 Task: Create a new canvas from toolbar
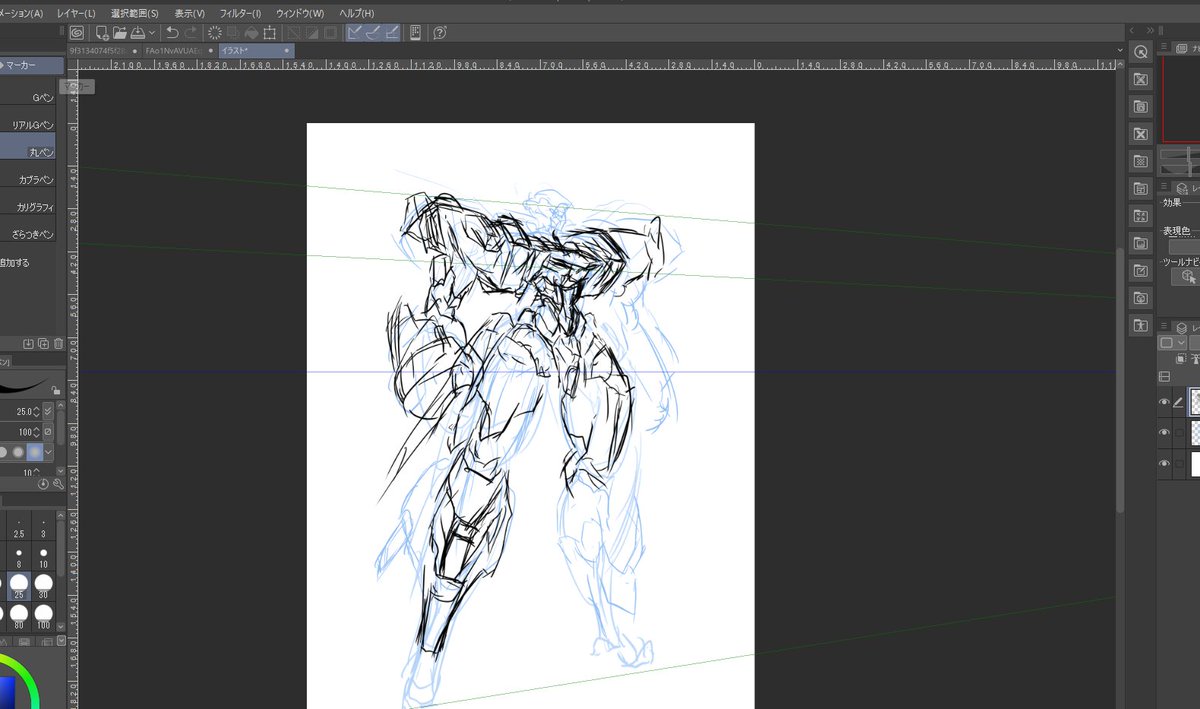(x=103, y=33)
